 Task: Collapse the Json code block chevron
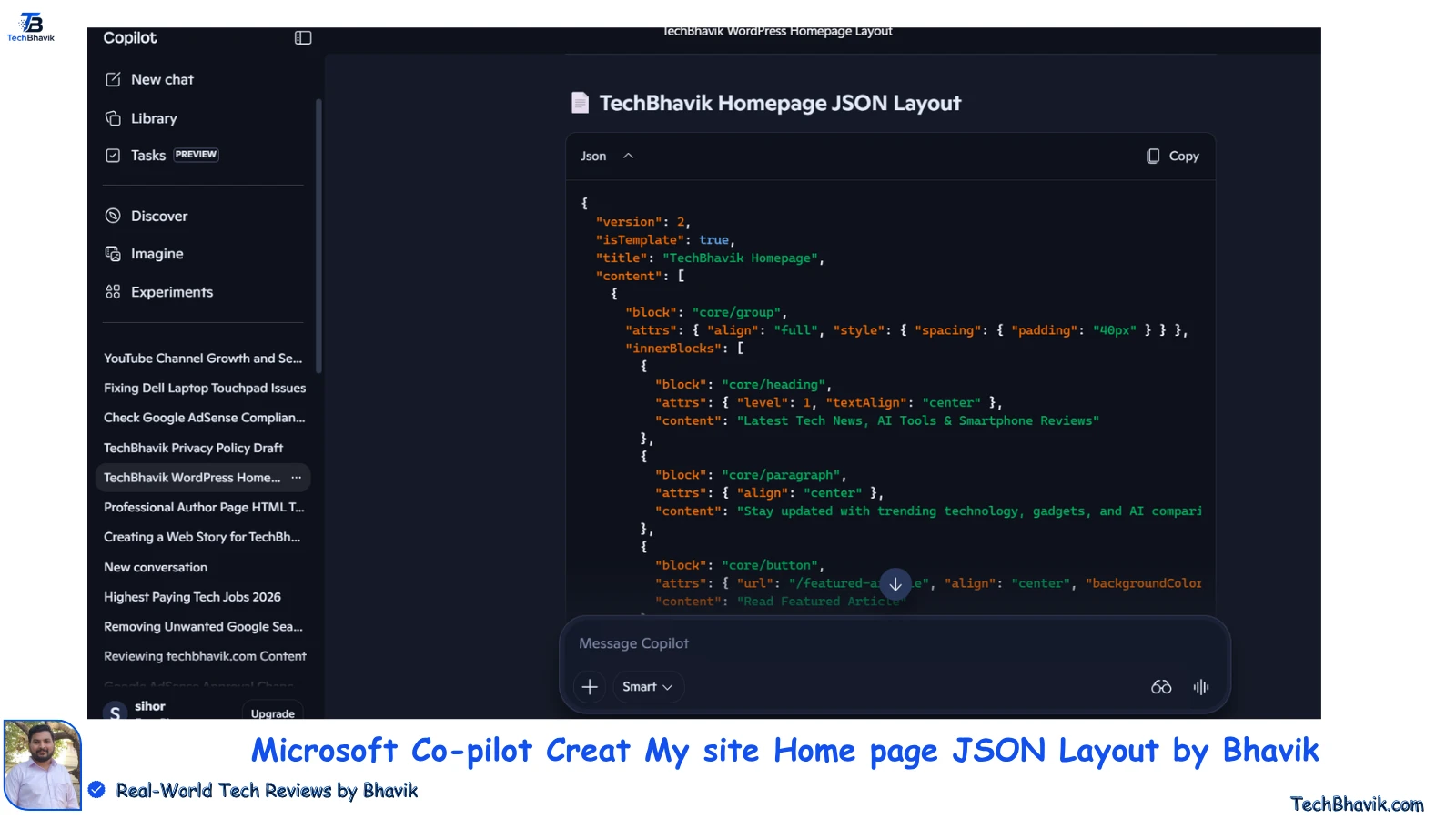tap(628, 157)
